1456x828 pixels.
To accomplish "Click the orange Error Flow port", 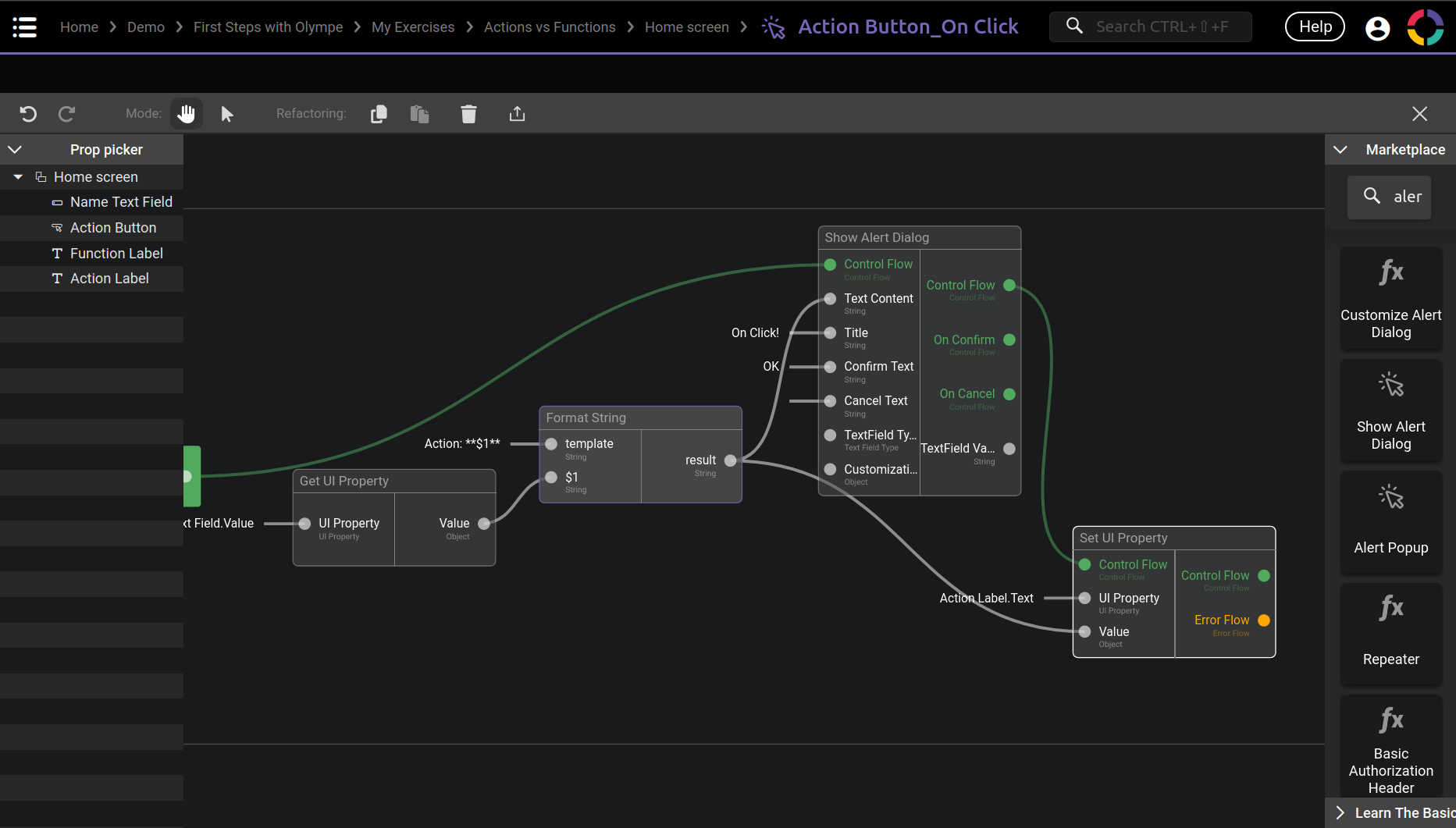I will pos(1264,620).
